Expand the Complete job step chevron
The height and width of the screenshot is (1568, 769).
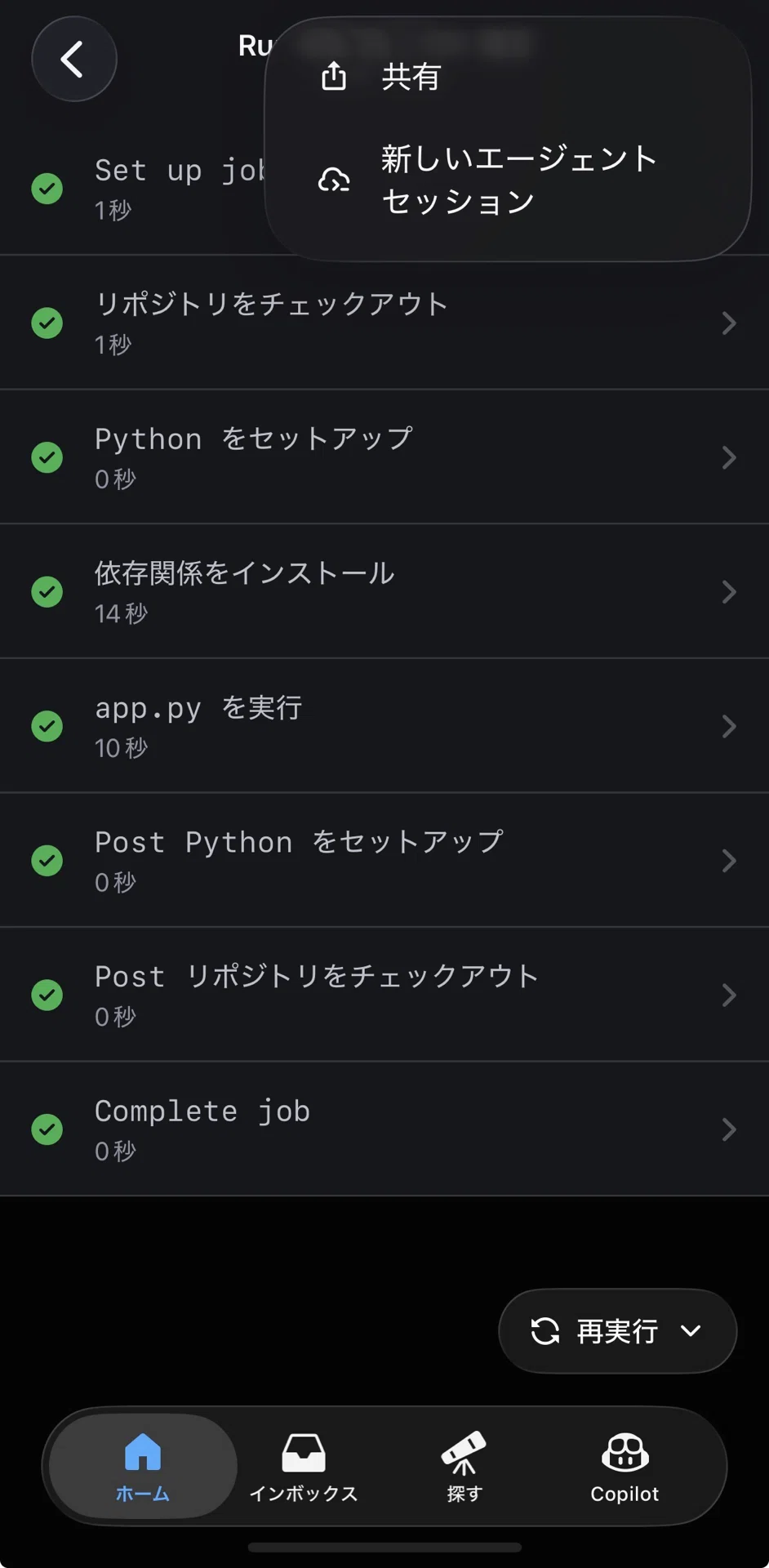pos(729,1129)
